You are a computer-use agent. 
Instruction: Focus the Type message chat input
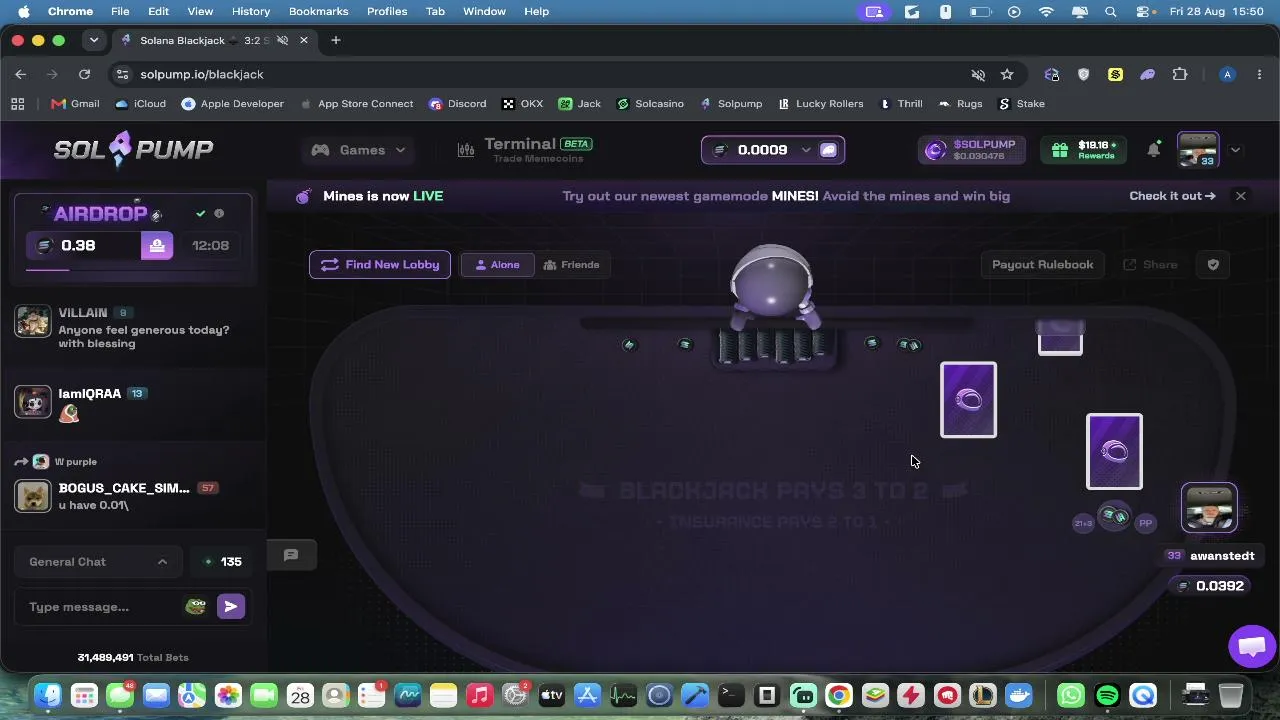[x=100, y=607]
